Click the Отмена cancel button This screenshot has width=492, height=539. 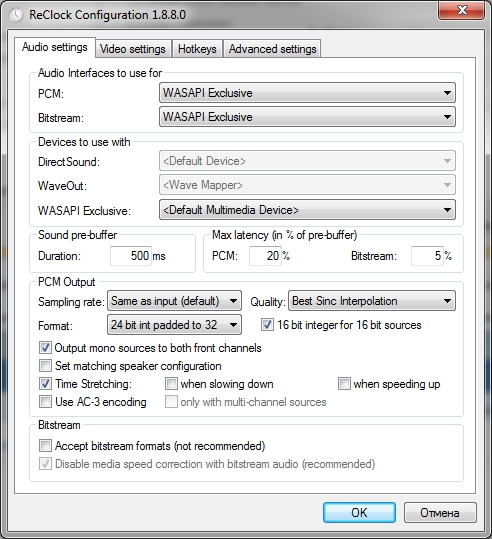point(440,513)
